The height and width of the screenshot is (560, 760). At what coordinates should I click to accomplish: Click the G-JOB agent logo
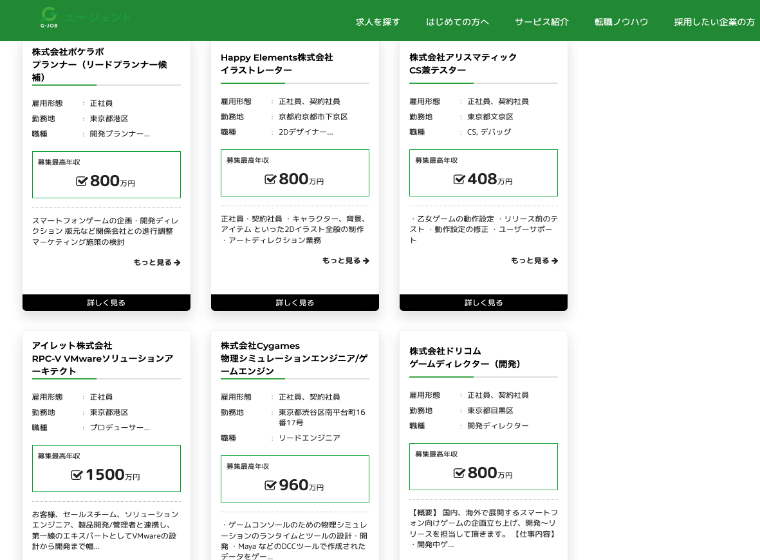[x=85, y=18]
